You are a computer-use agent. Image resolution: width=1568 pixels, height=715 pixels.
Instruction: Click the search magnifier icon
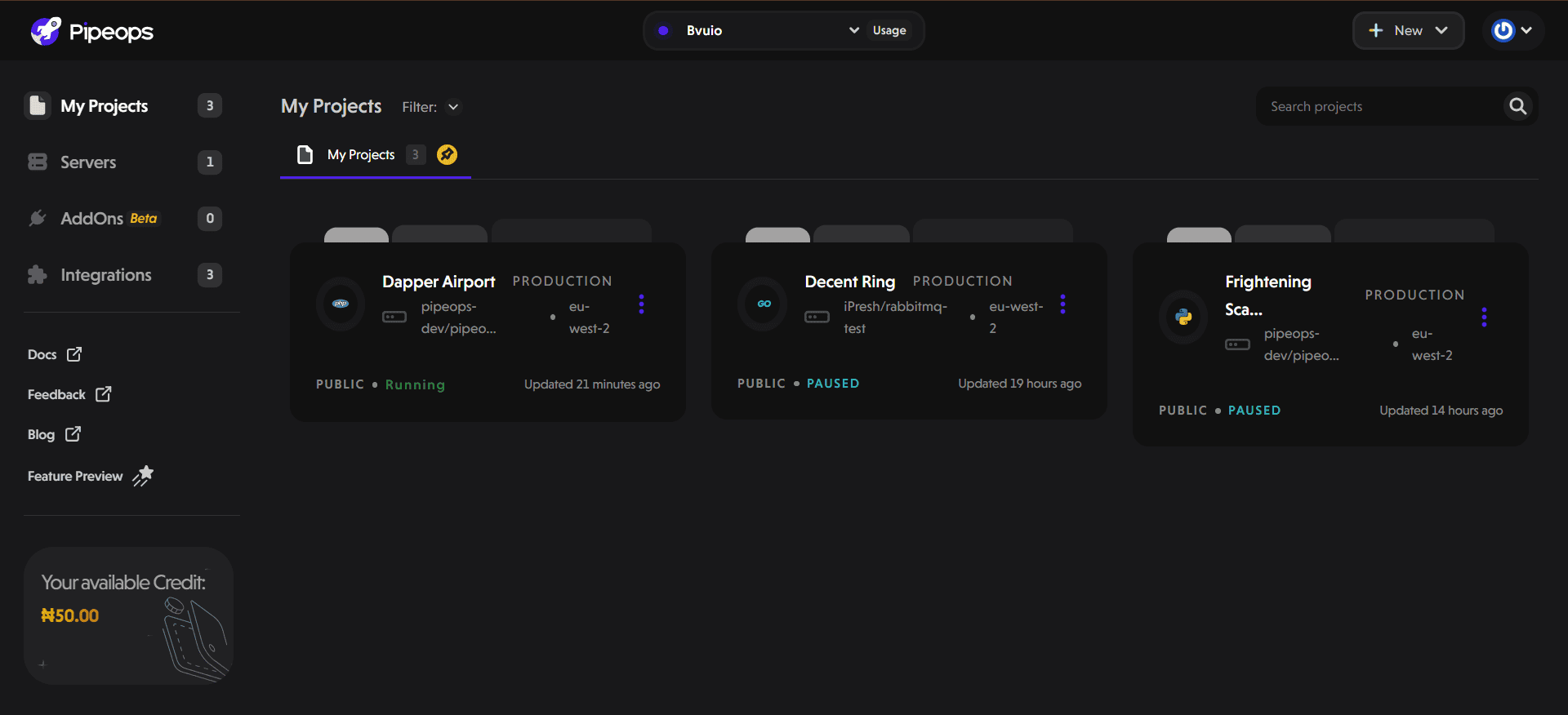point(1518,106)
